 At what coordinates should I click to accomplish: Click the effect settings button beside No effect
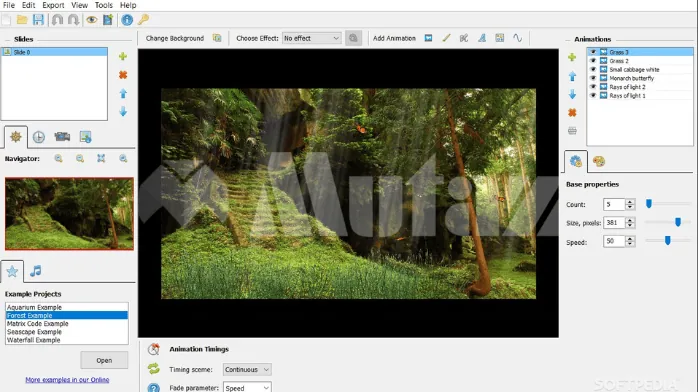pyautogui.click(x=353, y=38)
